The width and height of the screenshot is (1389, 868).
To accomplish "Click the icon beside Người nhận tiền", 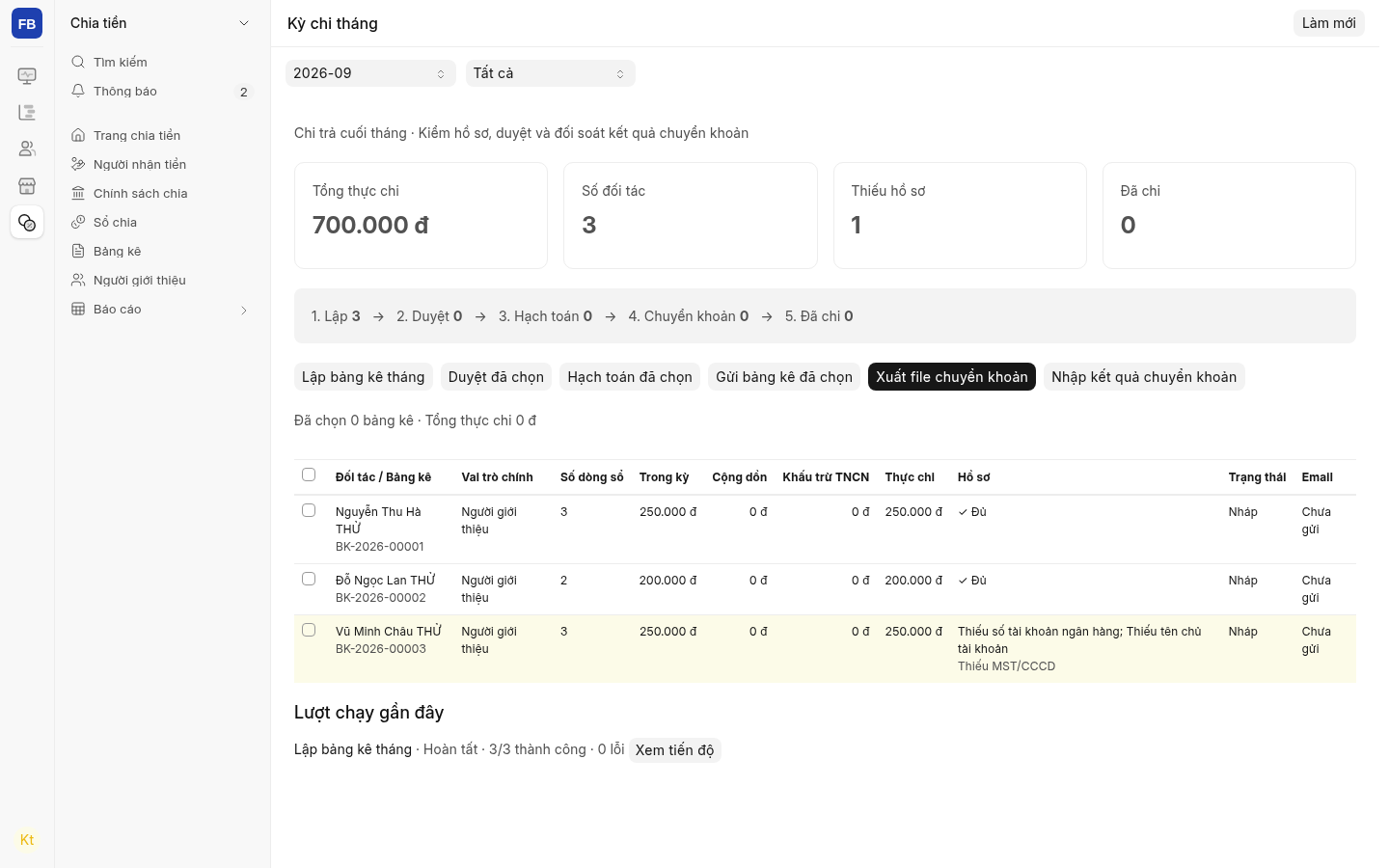I will coord(78,164).
